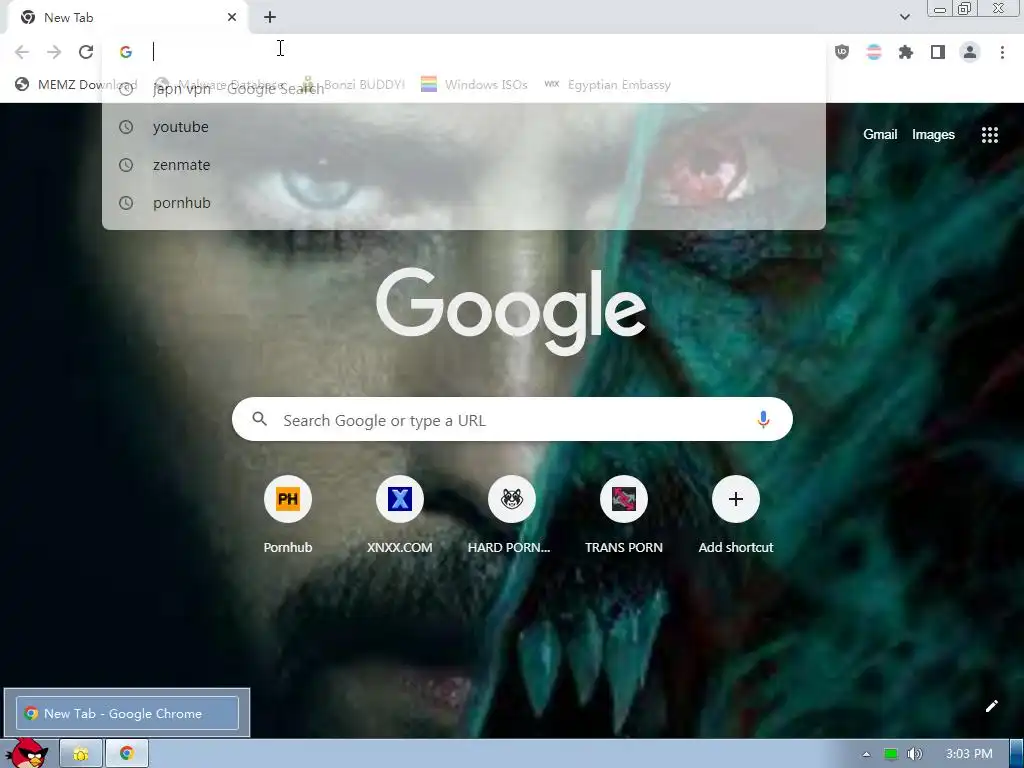Open the profile avatar menu

click(x=970, y=52)
